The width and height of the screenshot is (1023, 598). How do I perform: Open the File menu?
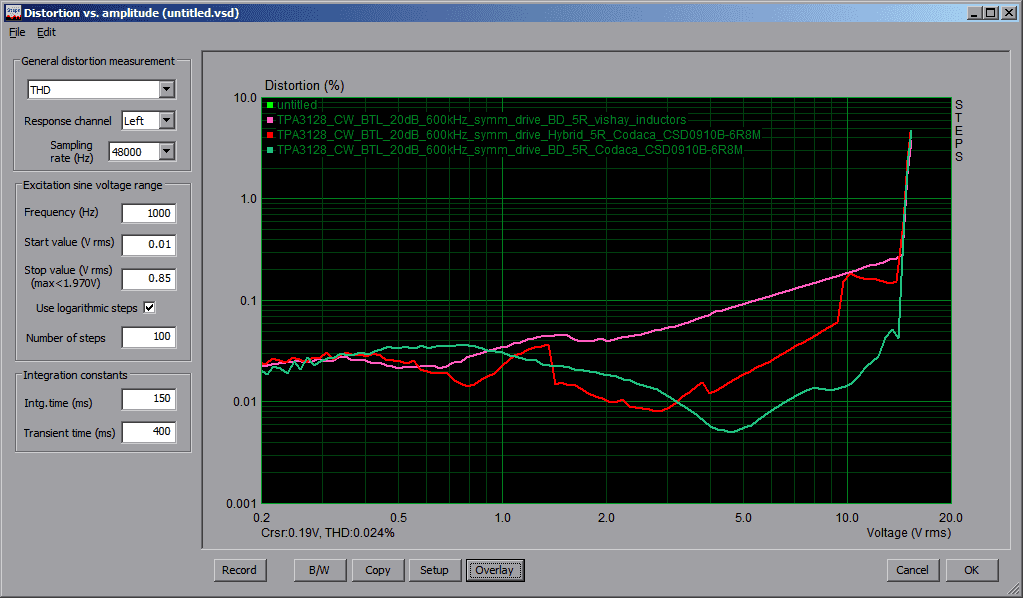(x=17, y=32)
